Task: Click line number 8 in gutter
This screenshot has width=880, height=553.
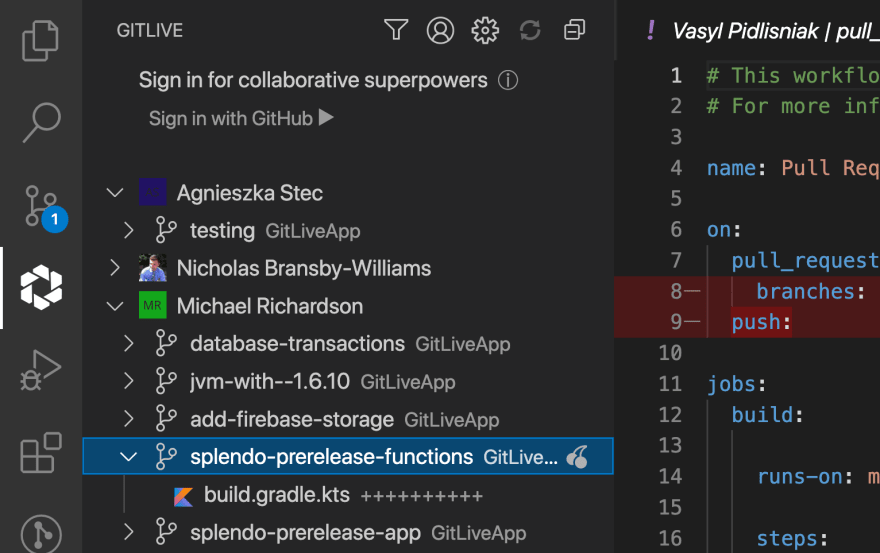Action: tap(676, 291)
